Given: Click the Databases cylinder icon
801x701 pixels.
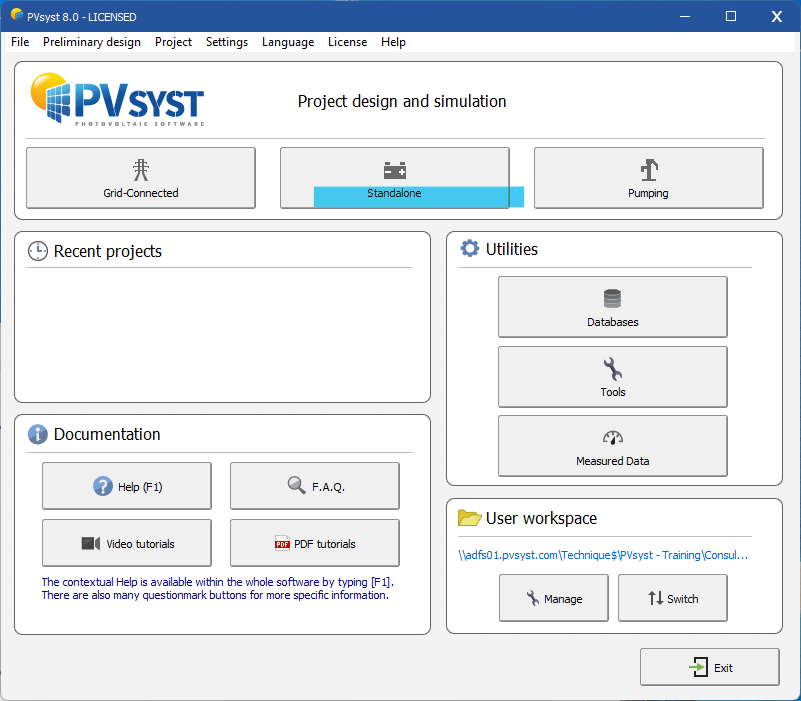Looking at the screenshot, I should tap(612, 298).
